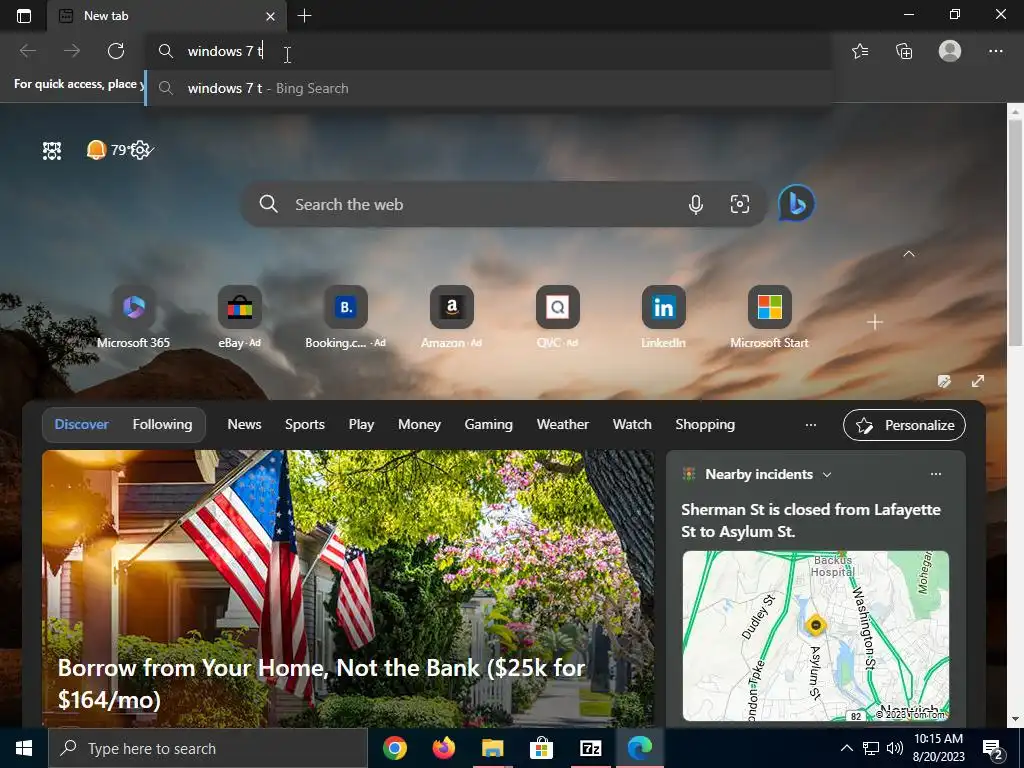Screen dimensions: 1024x768
Task: Show more feed categories ellipsis
Action: point(810,425)
